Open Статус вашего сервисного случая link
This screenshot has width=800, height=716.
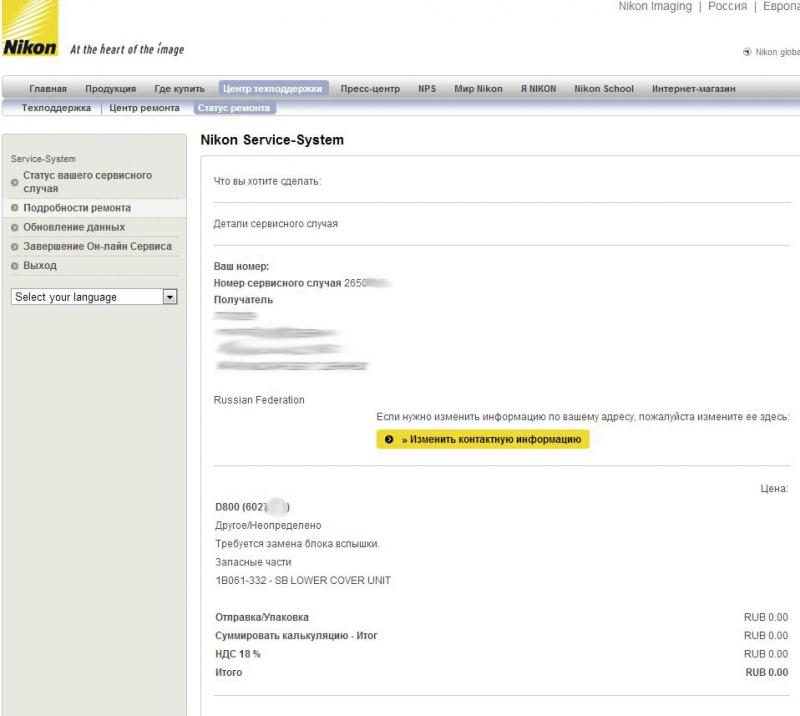tap(87, 182)
